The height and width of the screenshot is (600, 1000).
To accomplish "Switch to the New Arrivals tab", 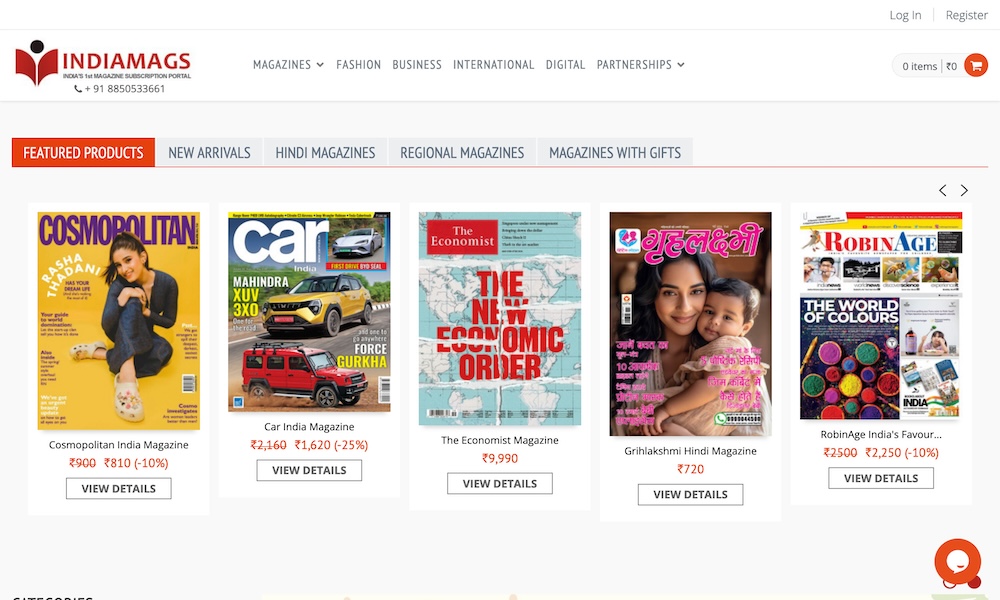I will (x=209, y=152).
